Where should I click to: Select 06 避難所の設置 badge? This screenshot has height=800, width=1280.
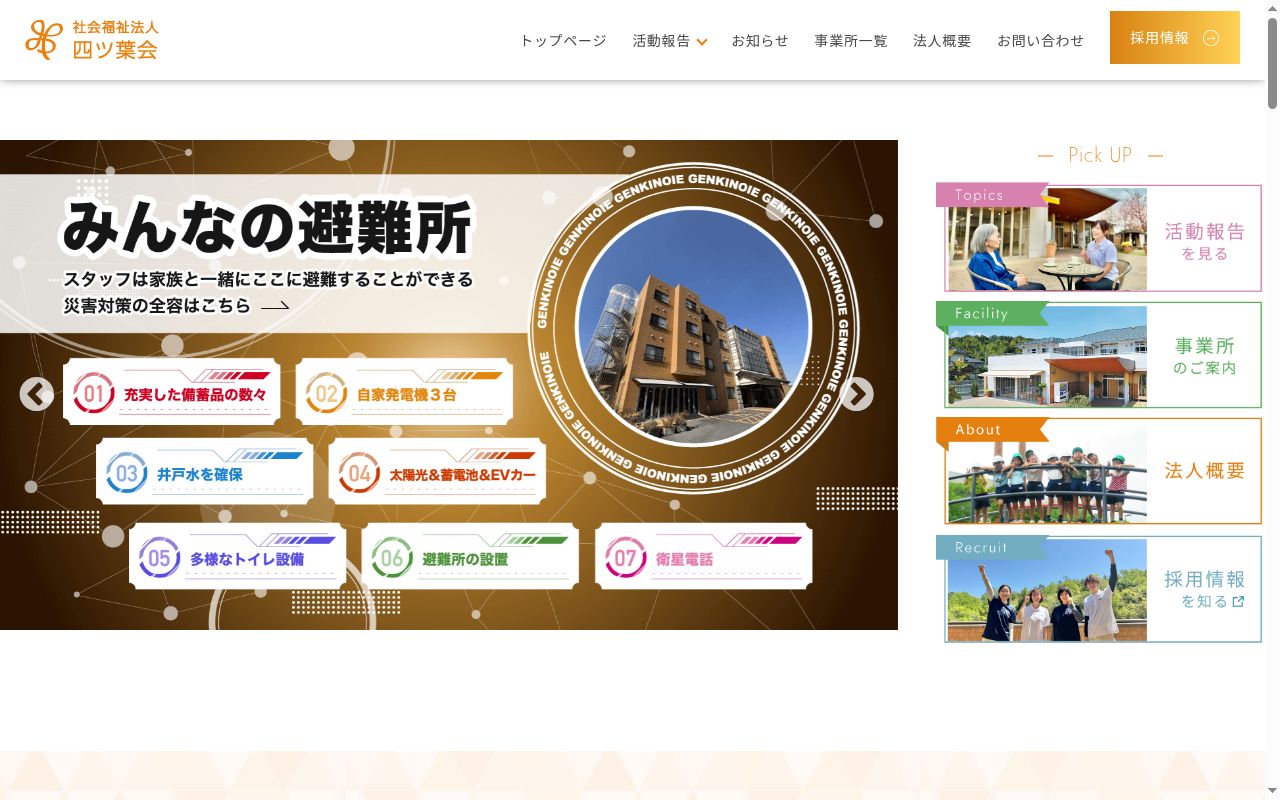pos(470,557)
